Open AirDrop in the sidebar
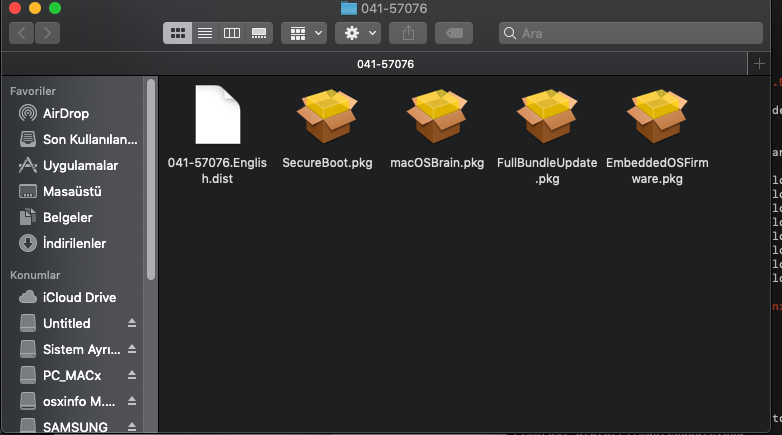Screen dimensions: 782x435 click(x=66, y=113)
